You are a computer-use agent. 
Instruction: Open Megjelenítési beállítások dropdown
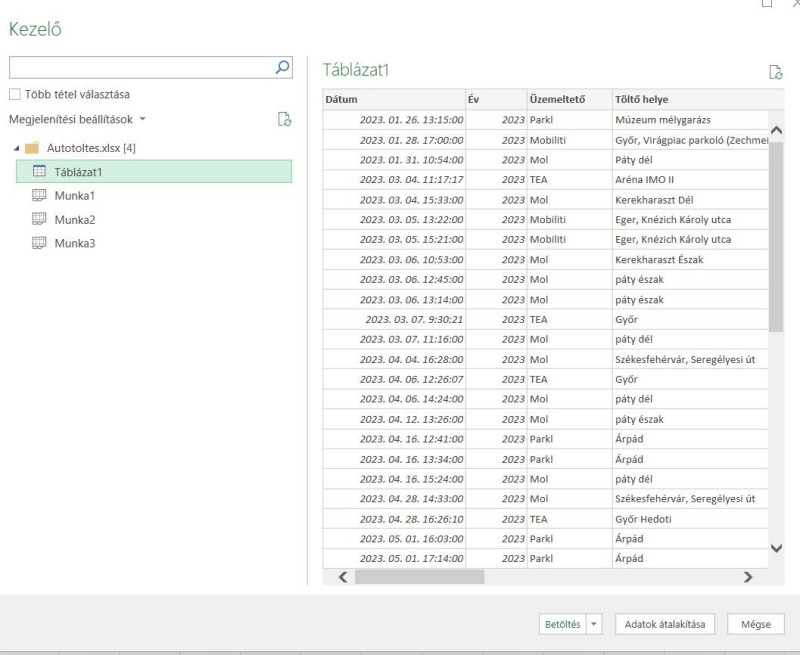click(77, 119)
